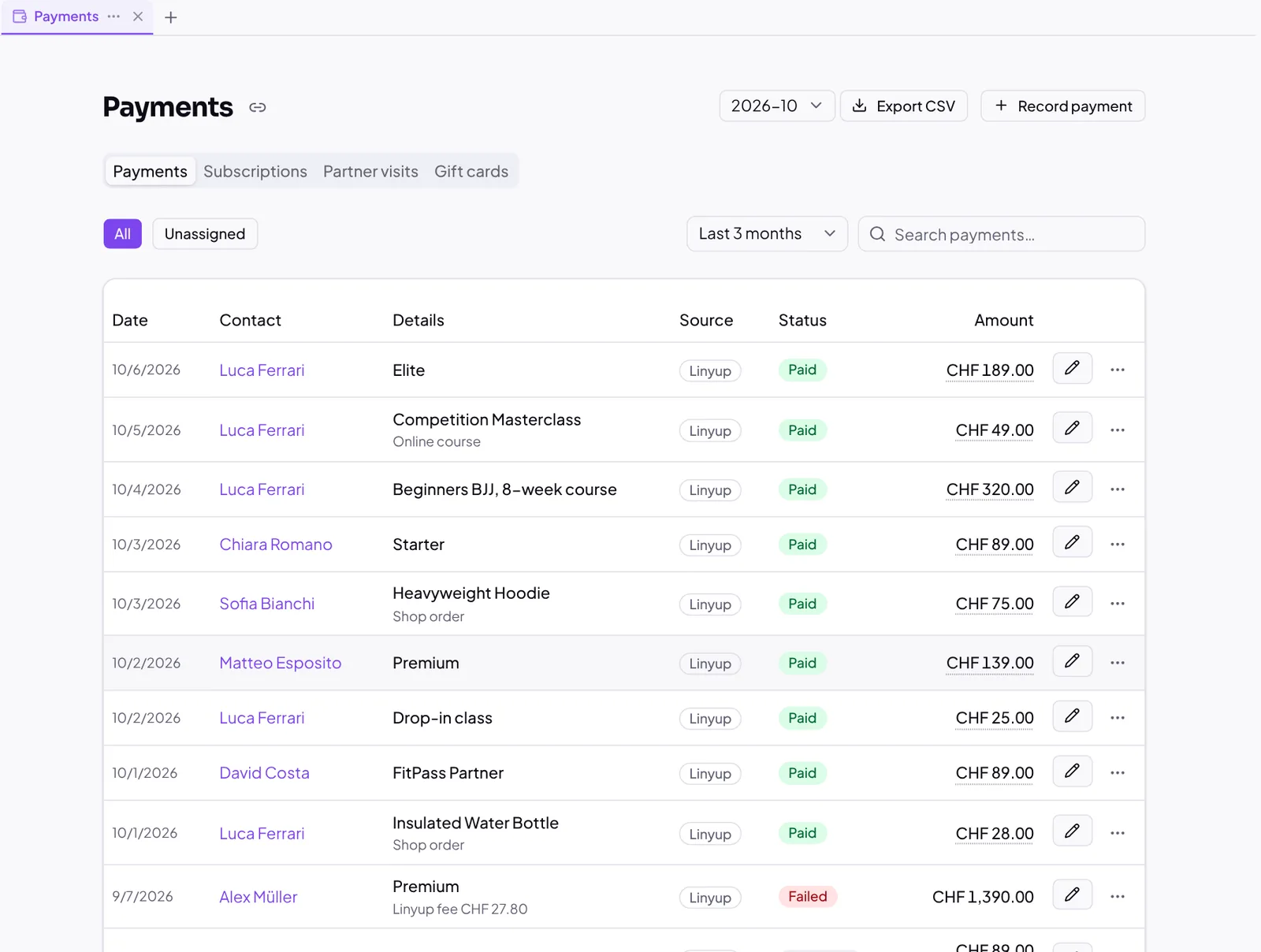Edit the Competition Masterclass payment
The image size is (1261, 952).
pyautogui.click(x=1072, y=428)
